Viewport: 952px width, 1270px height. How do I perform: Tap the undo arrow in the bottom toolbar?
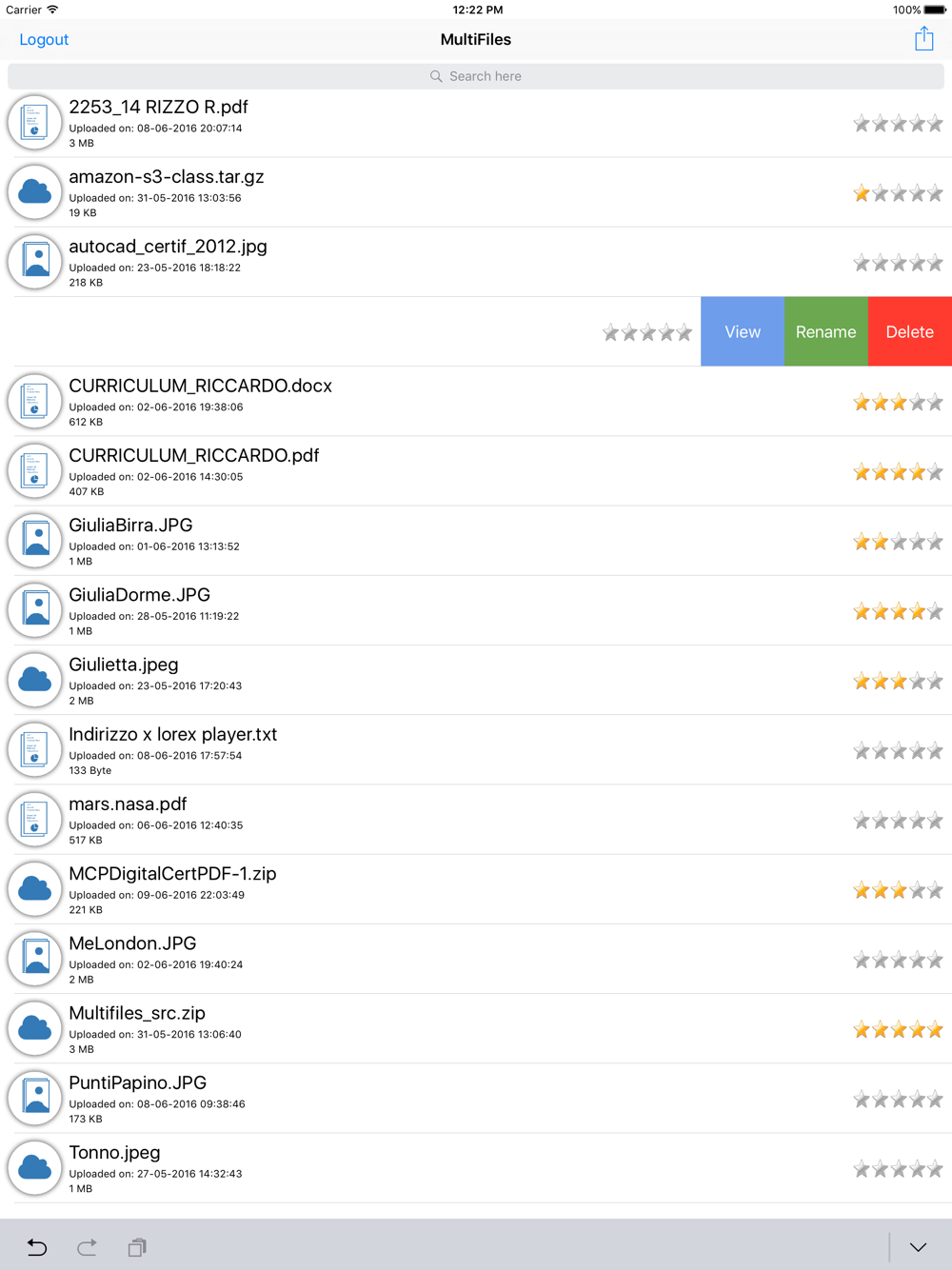click(x=37, y=1247)
